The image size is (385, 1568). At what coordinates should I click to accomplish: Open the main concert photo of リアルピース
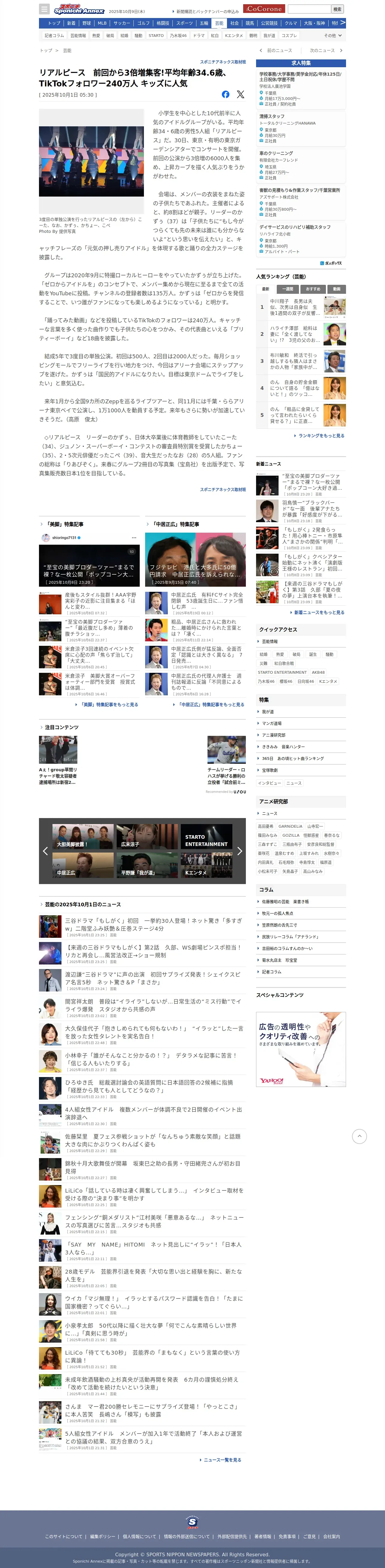point(91,161)
